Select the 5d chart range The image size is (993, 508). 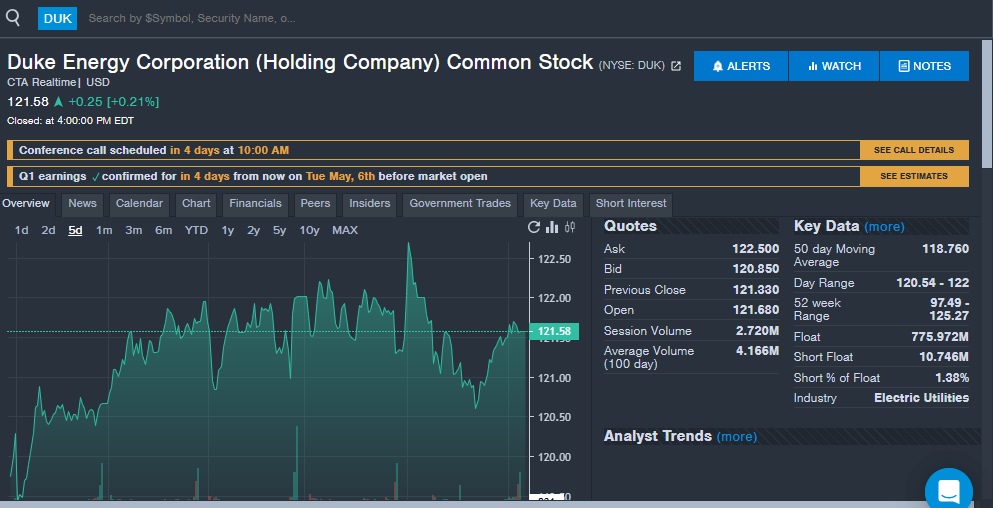pos(75,231)
